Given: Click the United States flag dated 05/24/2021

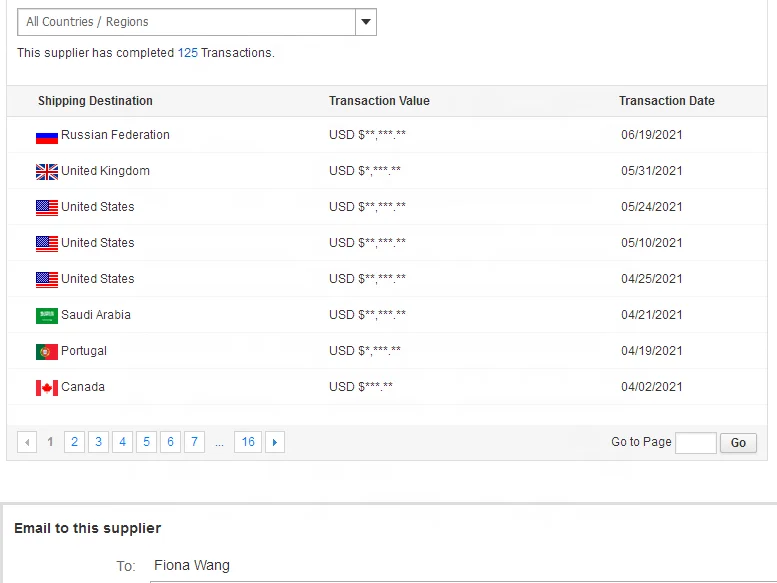Looking at the screenshot, I should (x=47, y=208).
